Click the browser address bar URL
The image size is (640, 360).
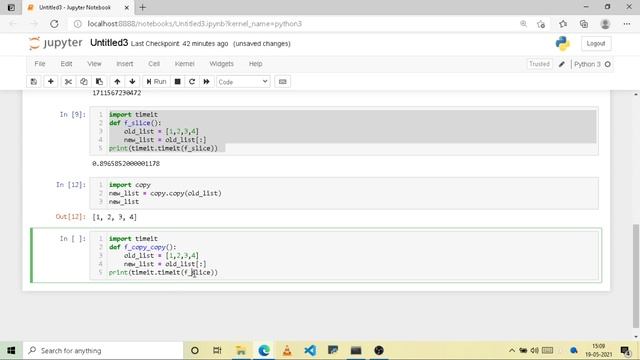point(195,24)
